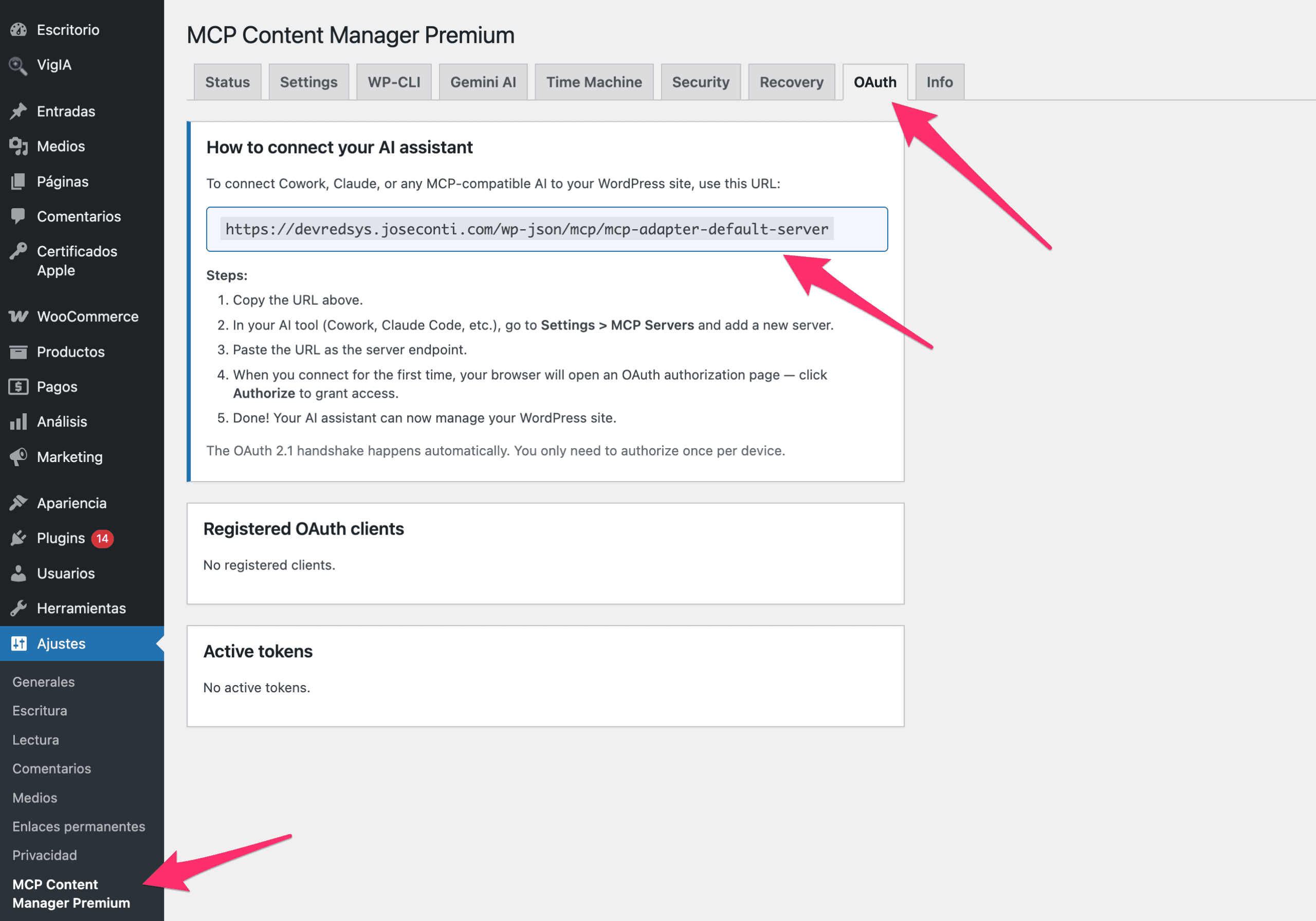Open Medios using its media icon
The image size is (1316, 921).
coord(19,146)
